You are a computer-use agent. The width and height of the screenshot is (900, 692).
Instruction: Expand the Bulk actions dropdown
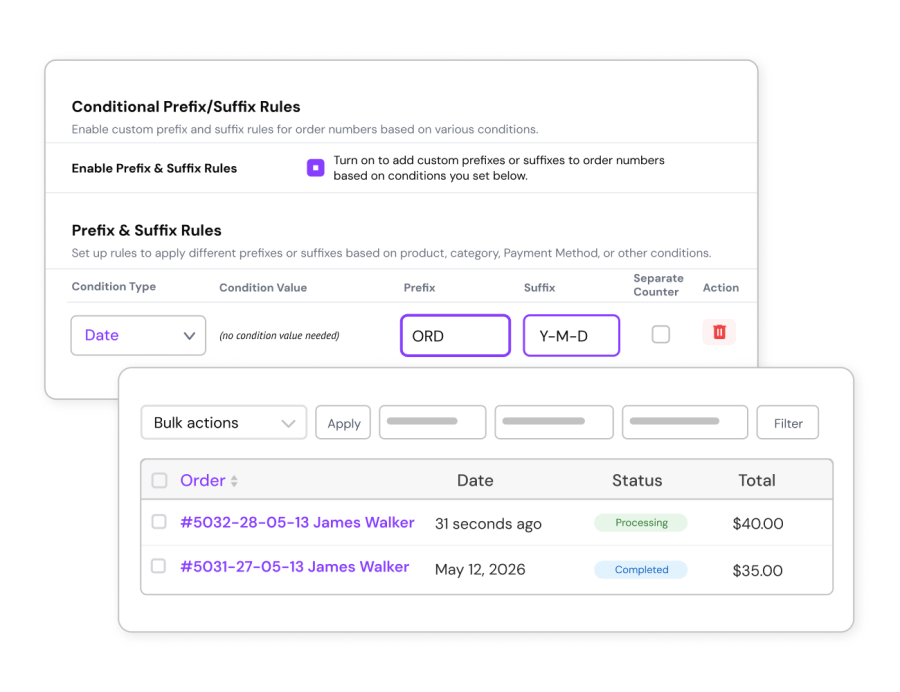tap(224, 423)
